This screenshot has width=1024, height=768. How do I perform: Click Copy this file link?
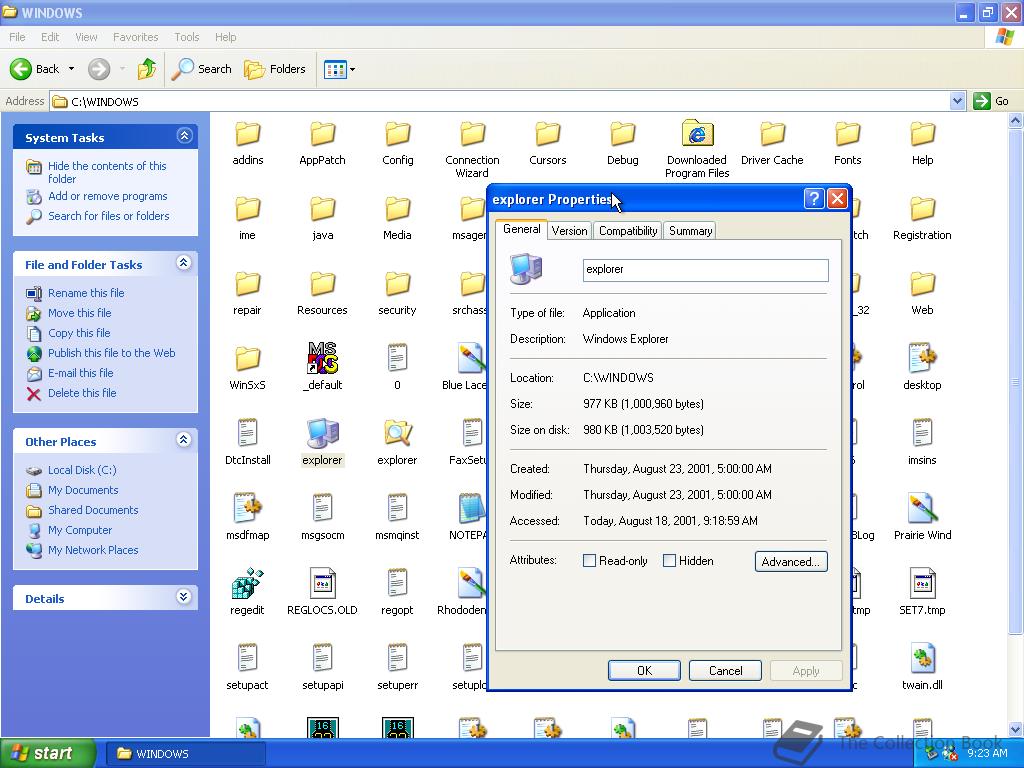79,333
